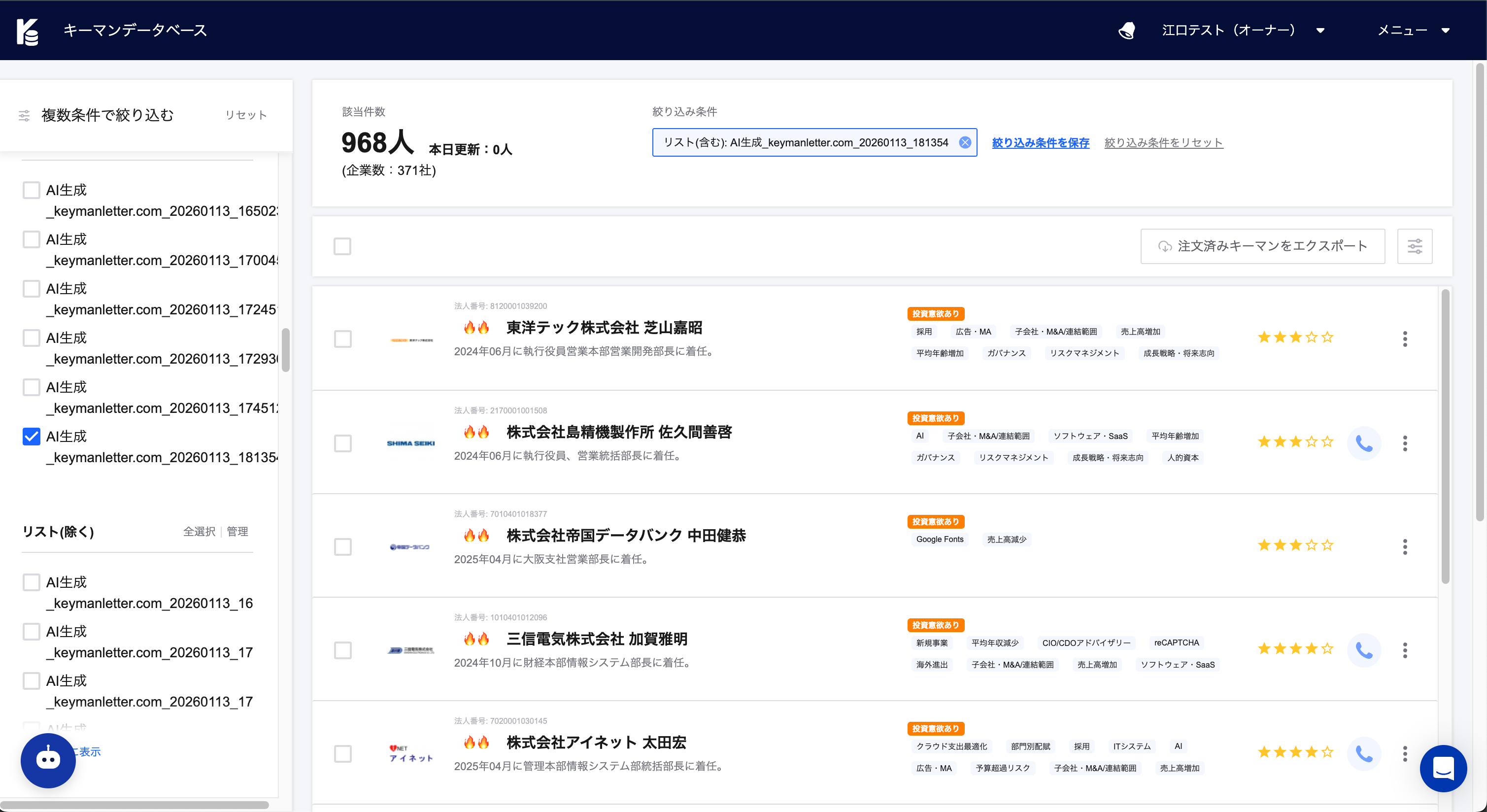Open the chatbot robot icon

(48, 759)
